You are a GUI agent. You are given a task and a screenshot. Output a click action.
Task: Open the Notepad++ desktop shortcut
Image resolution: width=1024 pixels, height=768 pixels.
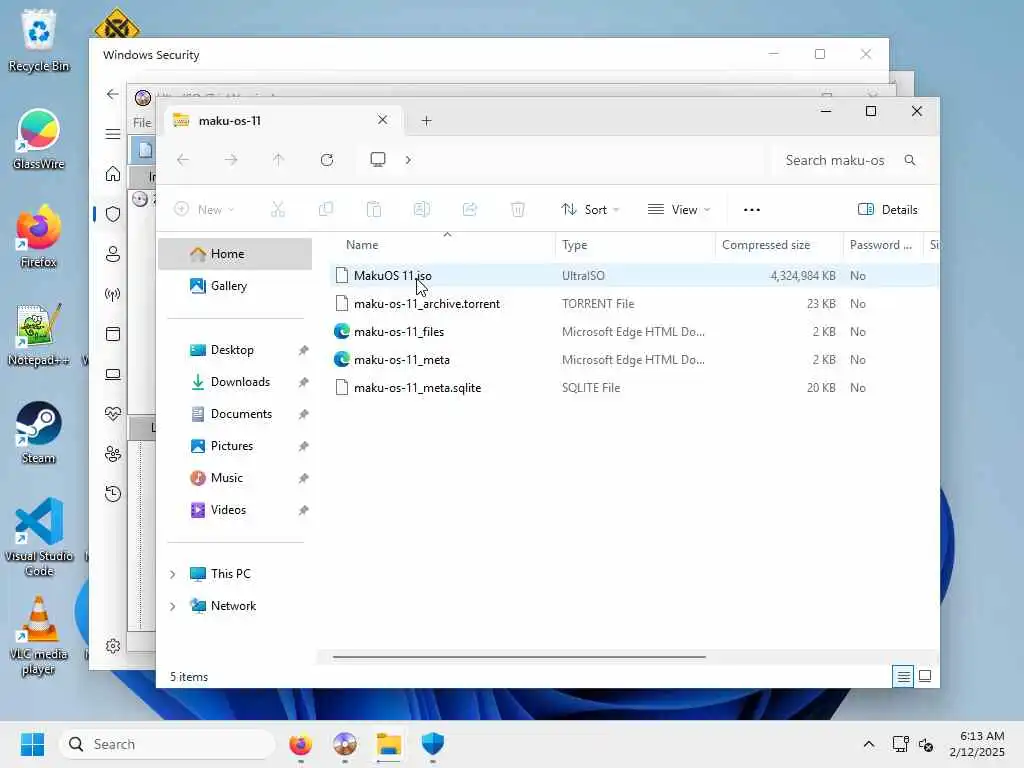click(x=39, y=334)
